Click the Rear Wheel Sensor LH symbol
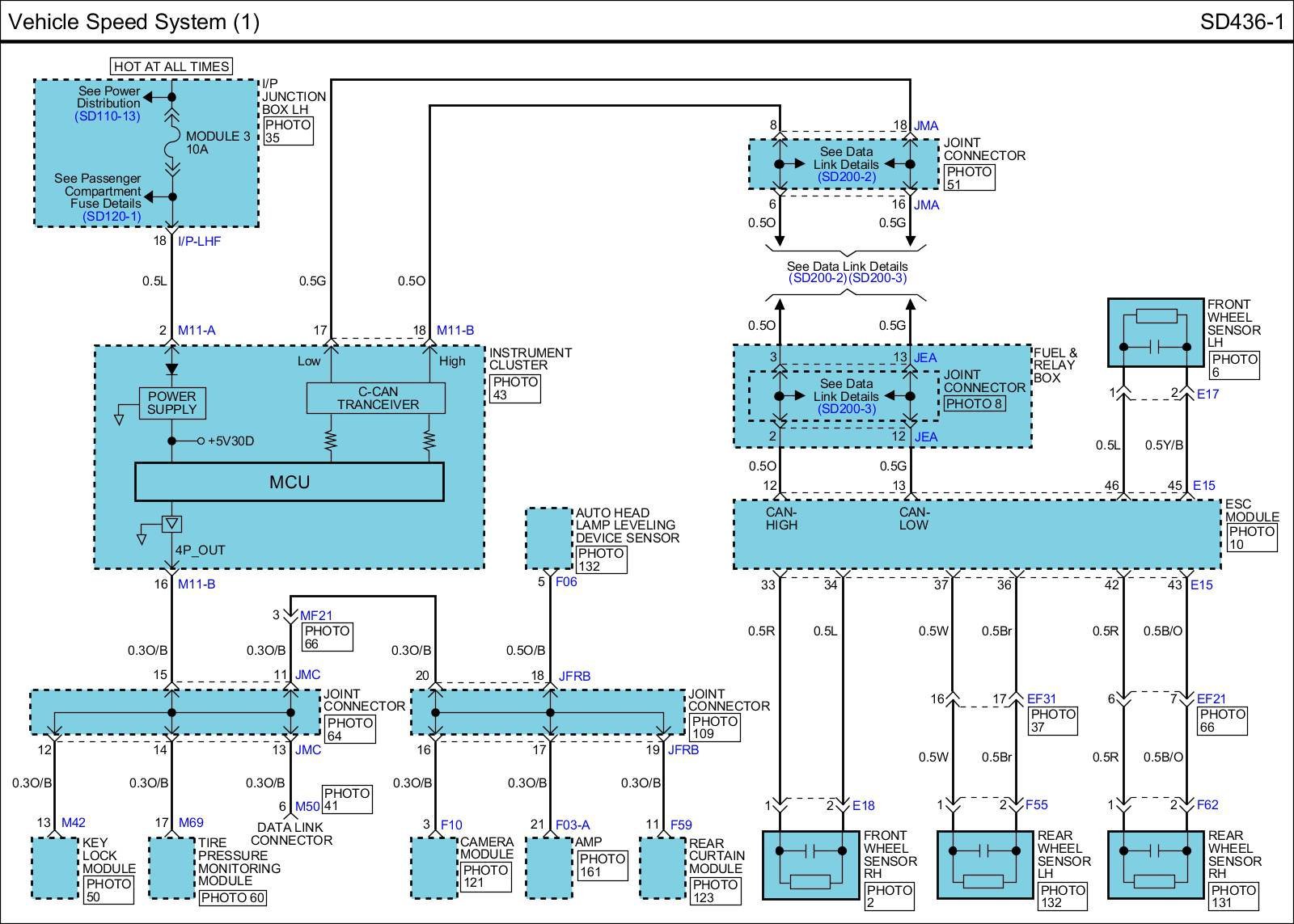 point(984,865)
